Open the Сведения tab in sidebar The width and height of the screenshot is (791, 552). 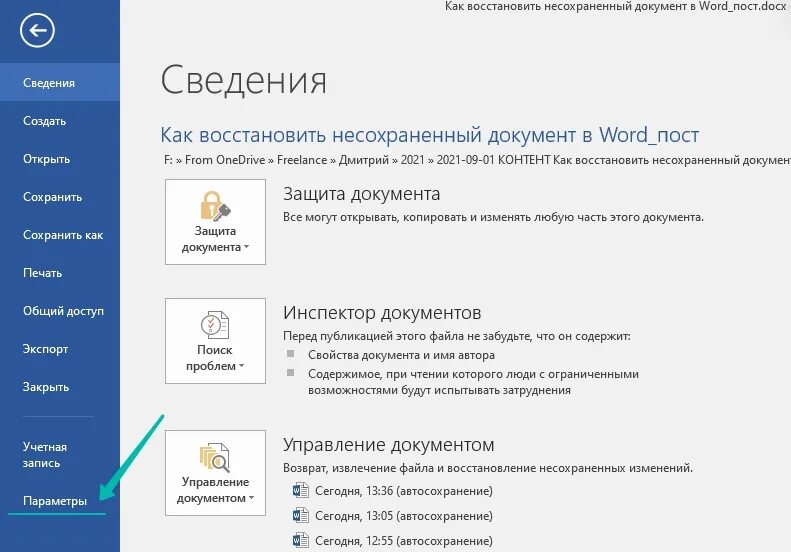click(x=60, y=82)
